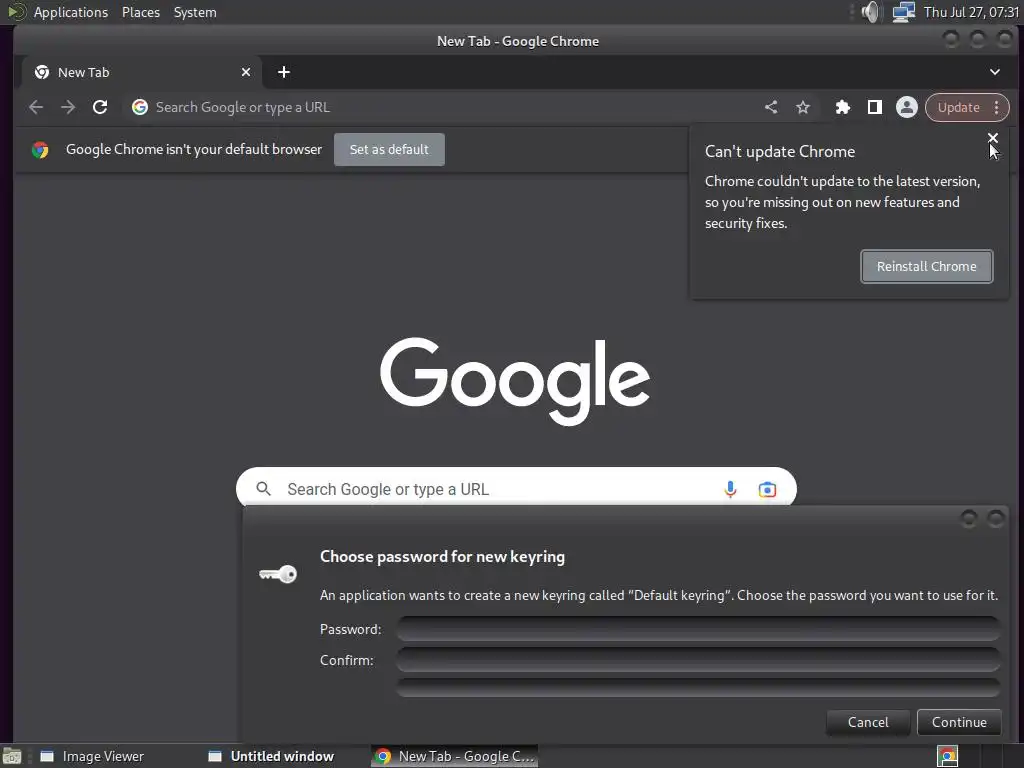Click Continue in the keyring dialog
Image resolution: width=1024 pixels, height=768 pixels.
[959, 722]
